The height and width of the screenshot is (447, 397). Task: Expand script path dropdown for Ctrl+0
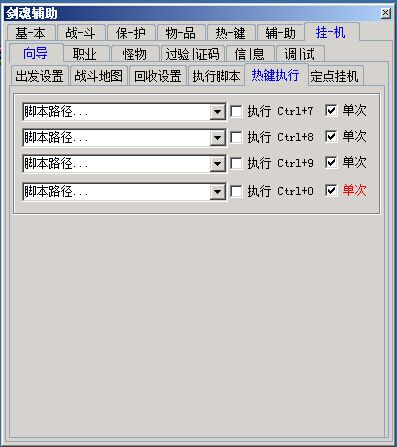217,192
